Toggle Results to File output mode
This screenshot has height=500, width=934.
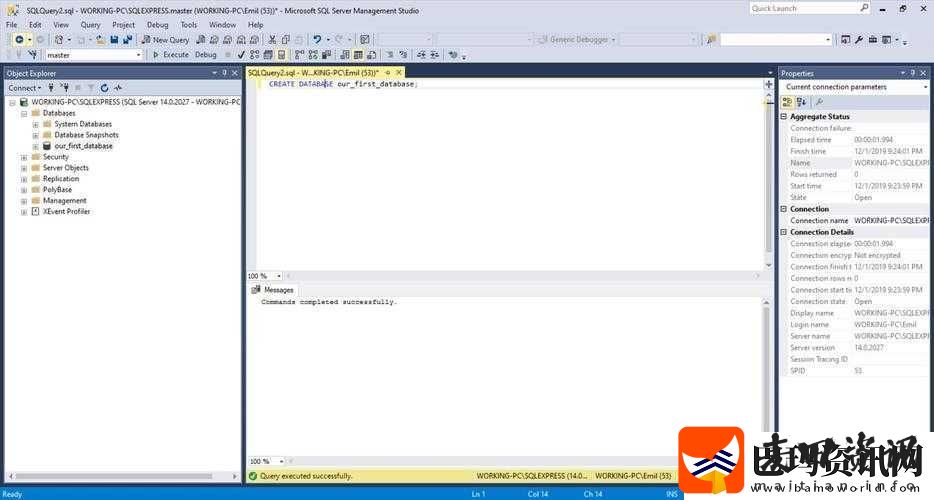pos(372,55)
